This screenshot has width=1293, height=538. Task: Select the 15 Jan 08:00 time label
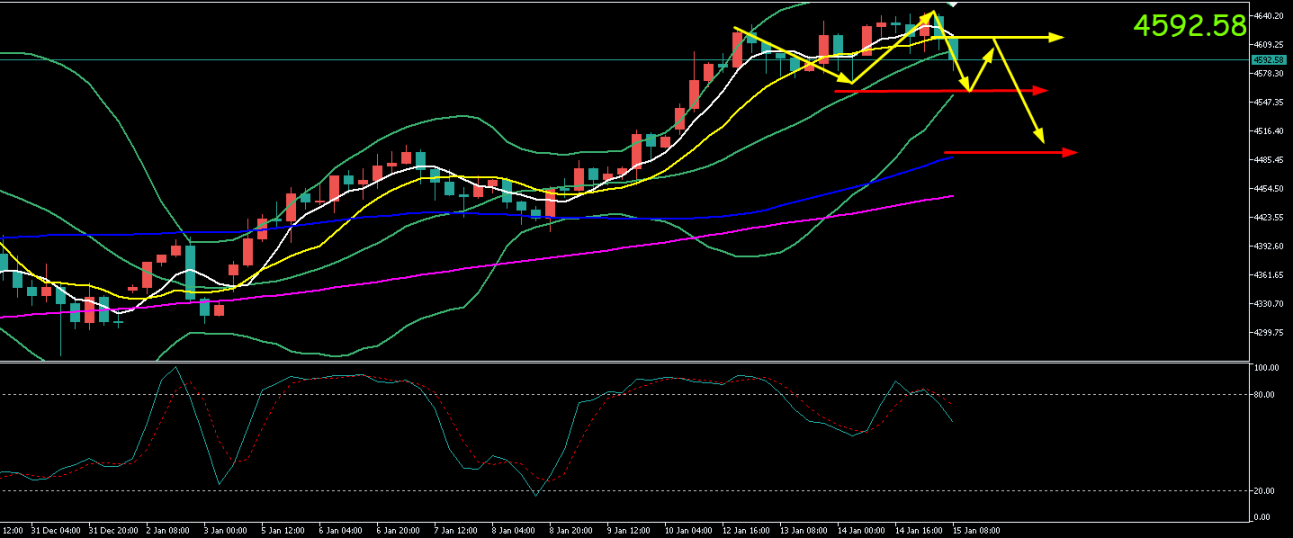click(975, 530)
